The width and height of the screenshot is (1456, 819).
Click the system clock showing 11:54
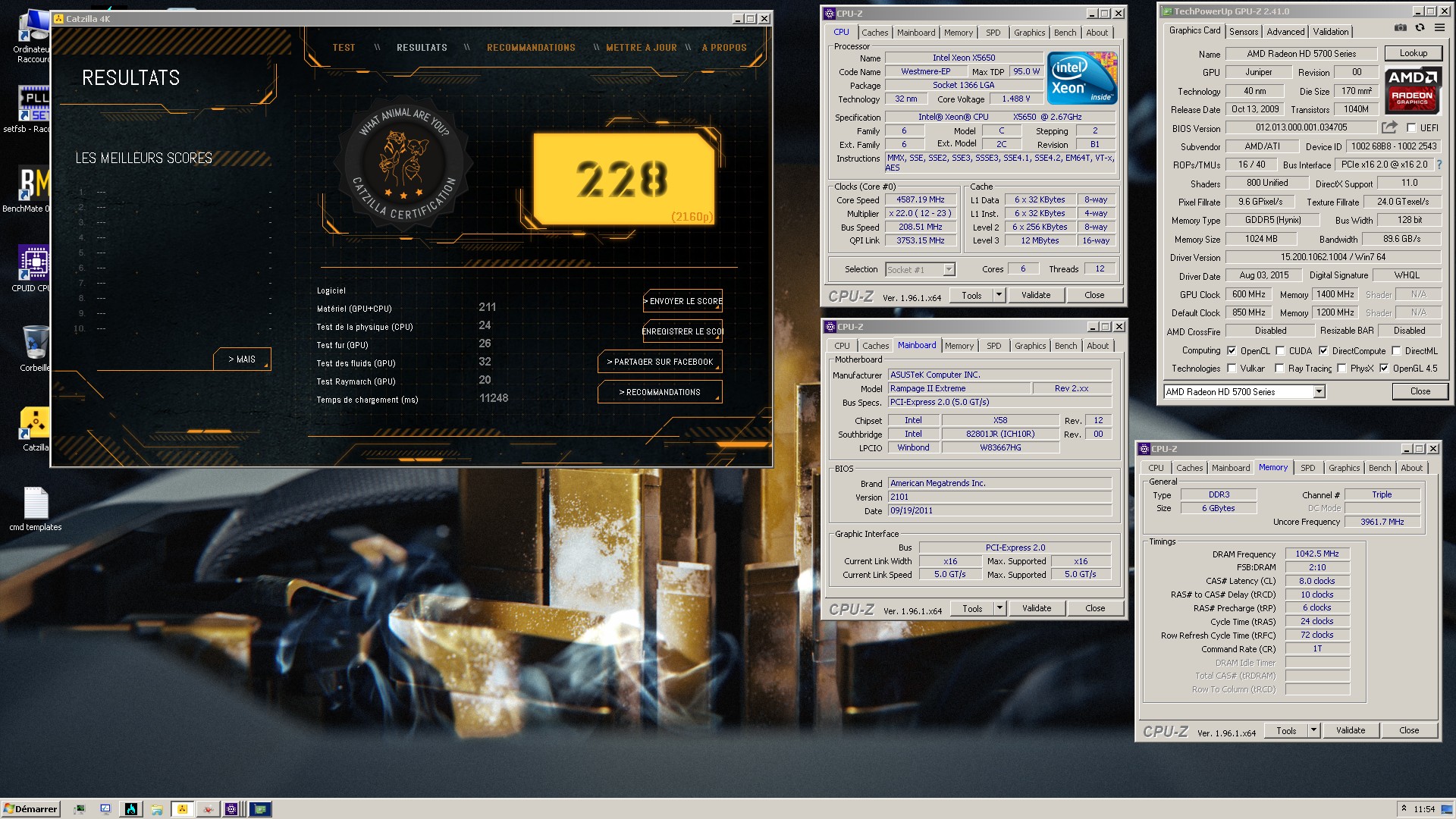pyautogui.click(x=1424, y=809)
